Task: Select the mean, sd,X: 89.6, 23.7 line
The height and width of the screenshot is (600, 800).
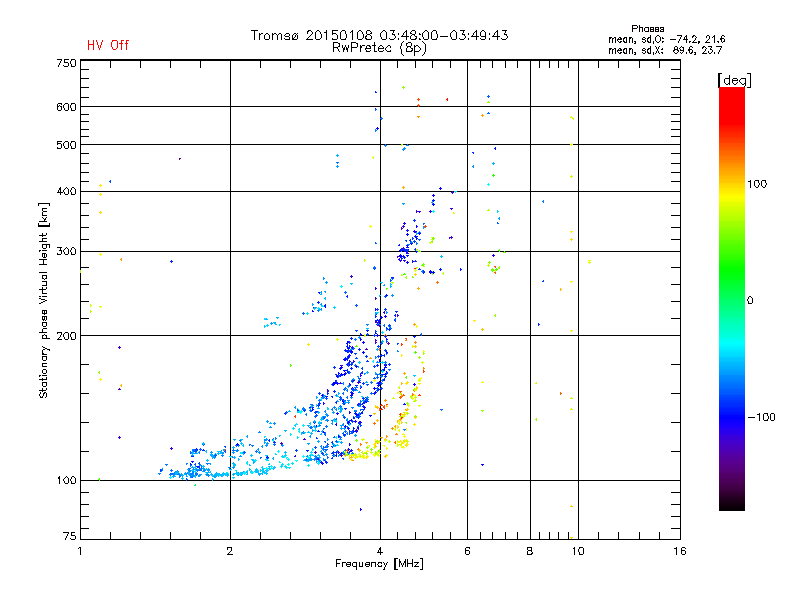Action: (x=665, y=50)
